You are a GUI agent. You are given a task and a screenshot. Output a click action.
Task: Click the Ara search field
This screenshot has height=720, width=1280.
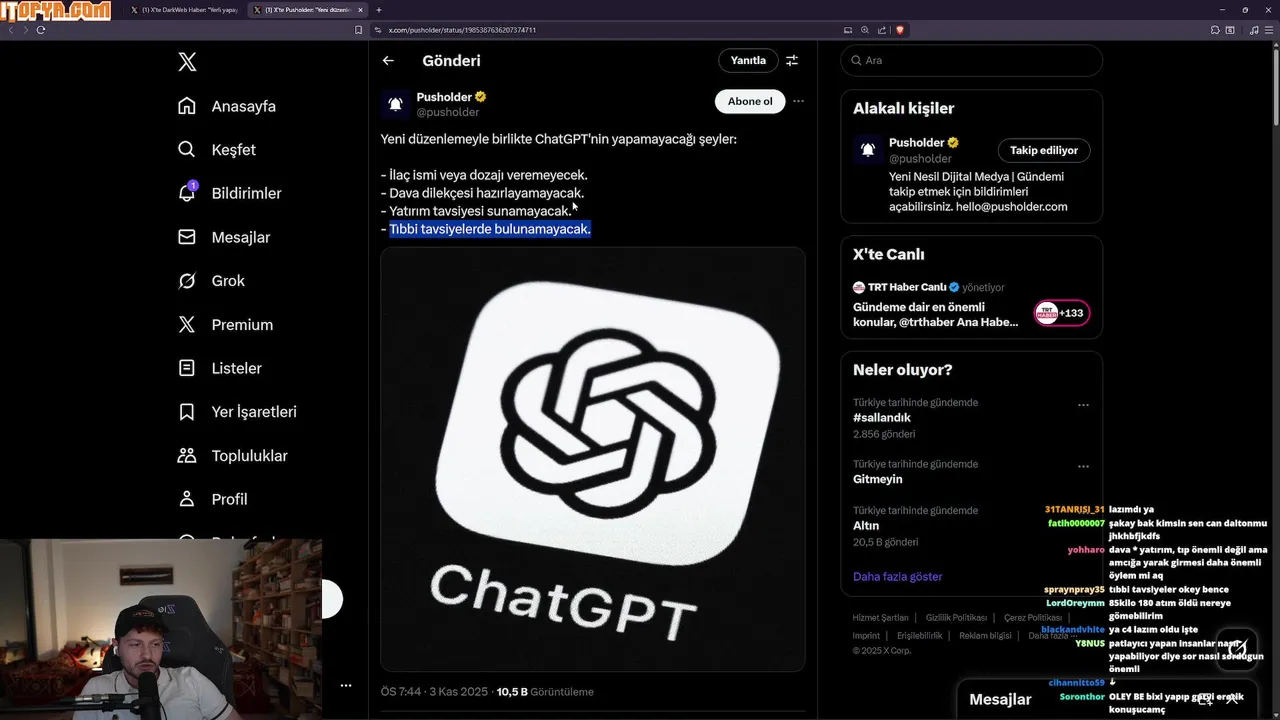971,61
